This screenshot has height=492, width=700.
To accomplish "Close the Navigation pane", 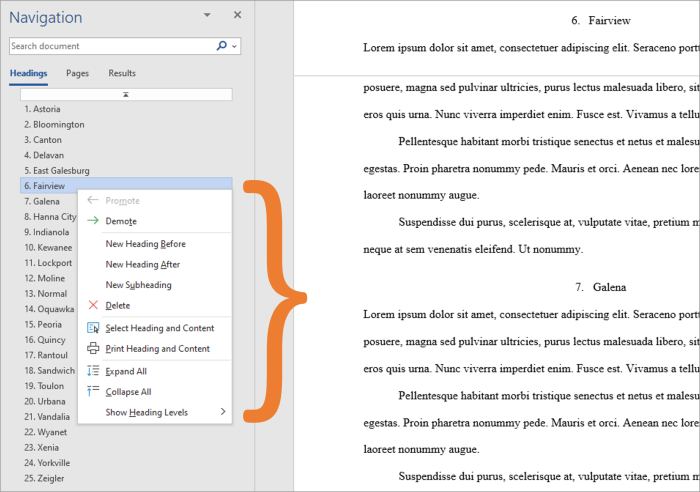I will click(238, 15).
